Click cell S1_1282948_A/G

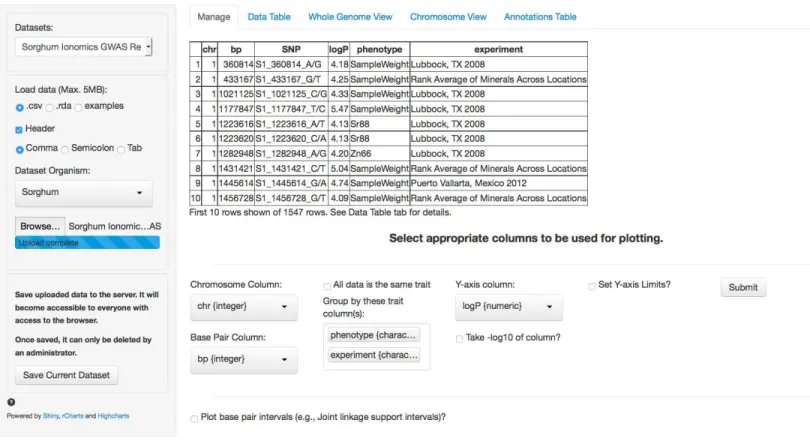[291, 154]
